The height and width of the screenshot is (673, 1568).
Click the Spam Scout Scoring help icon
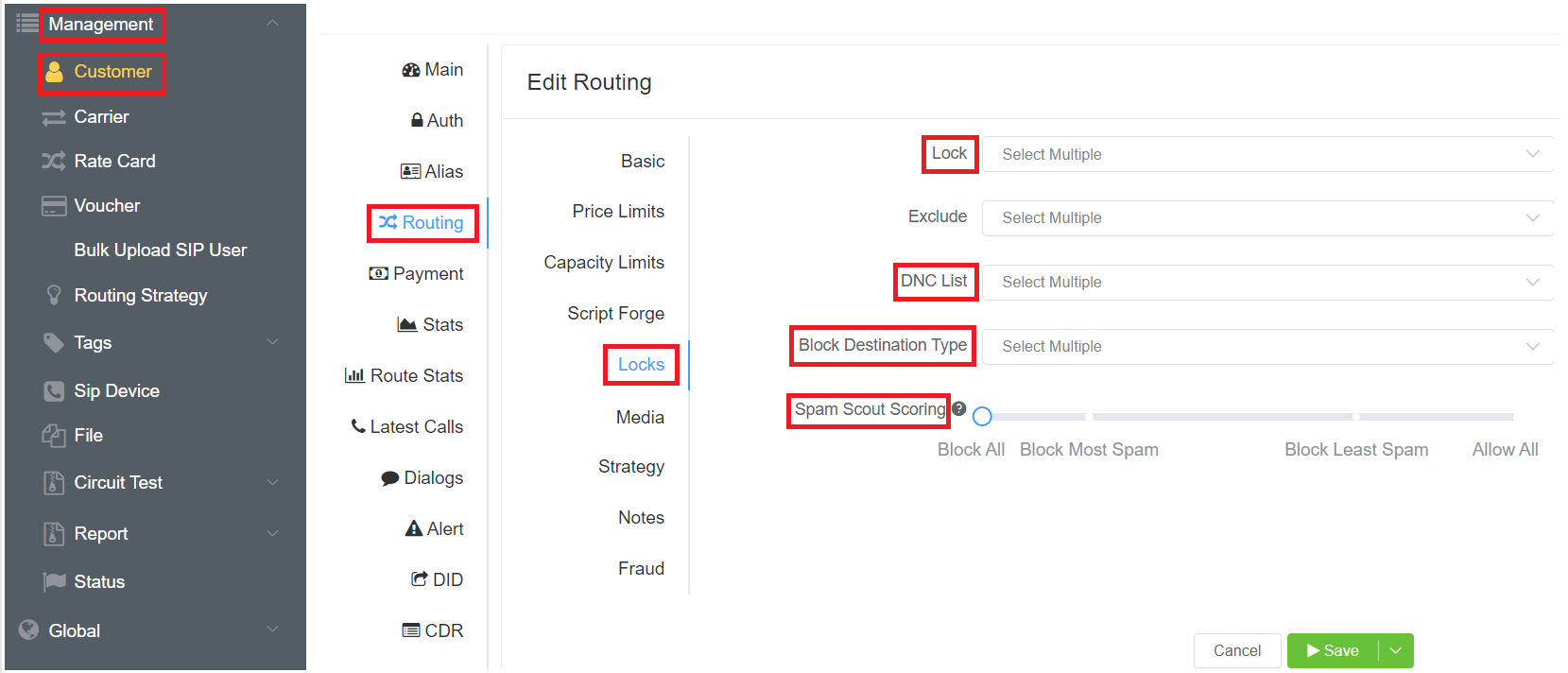tap(959, 409)
